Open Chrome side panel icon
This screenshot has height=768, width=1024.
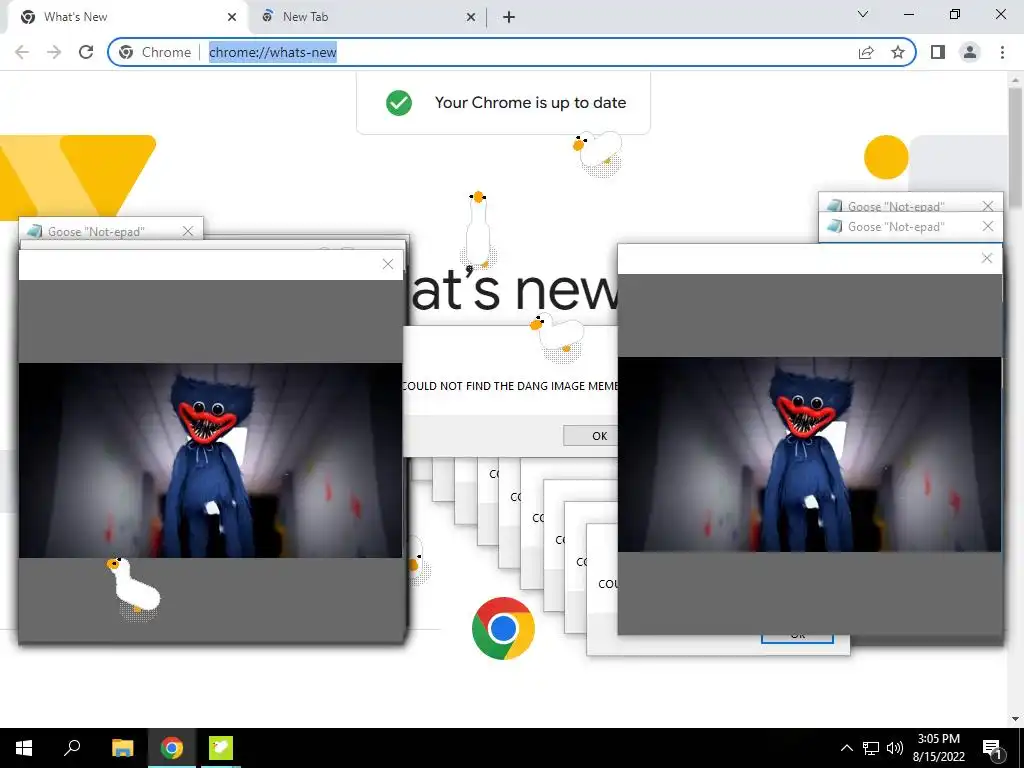pyautogui.click(x=938, y=52)
